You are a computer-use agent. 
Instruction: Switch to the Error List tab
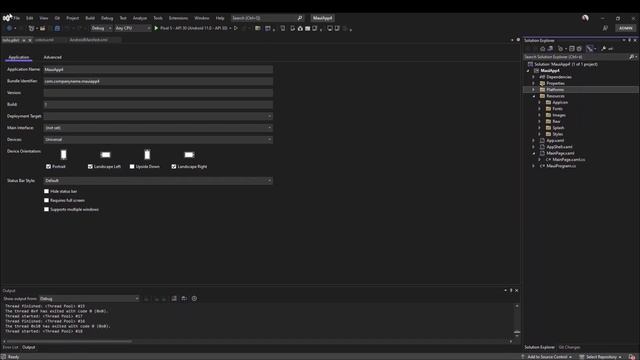10,347
